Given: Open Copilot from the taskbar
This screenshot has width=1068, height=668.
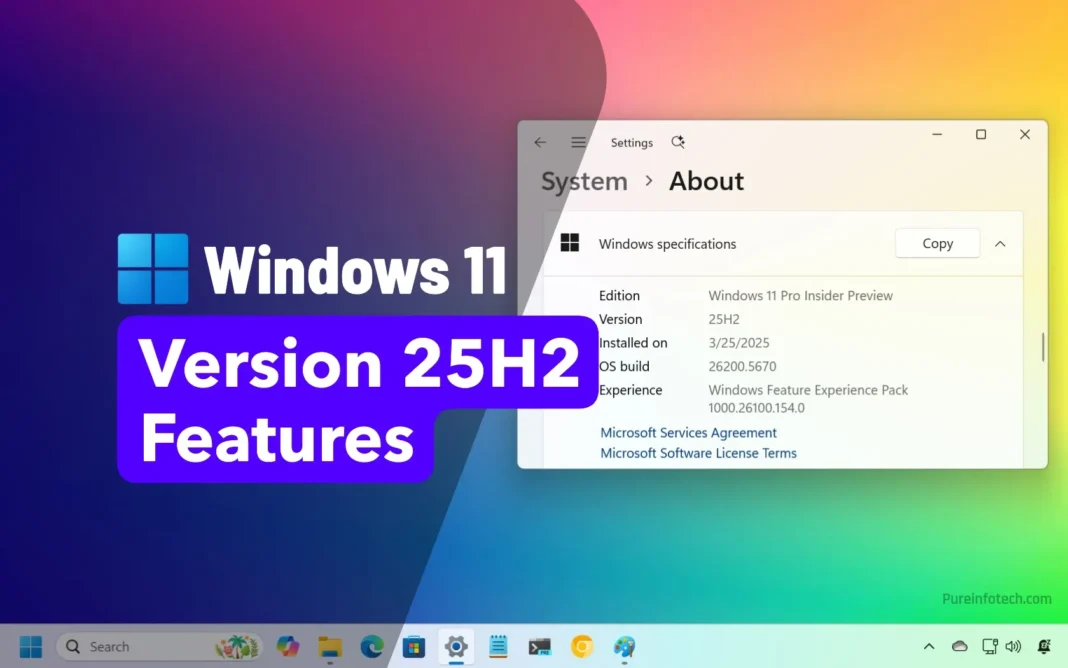Looking at the screenshot, I should coord(288,647).
